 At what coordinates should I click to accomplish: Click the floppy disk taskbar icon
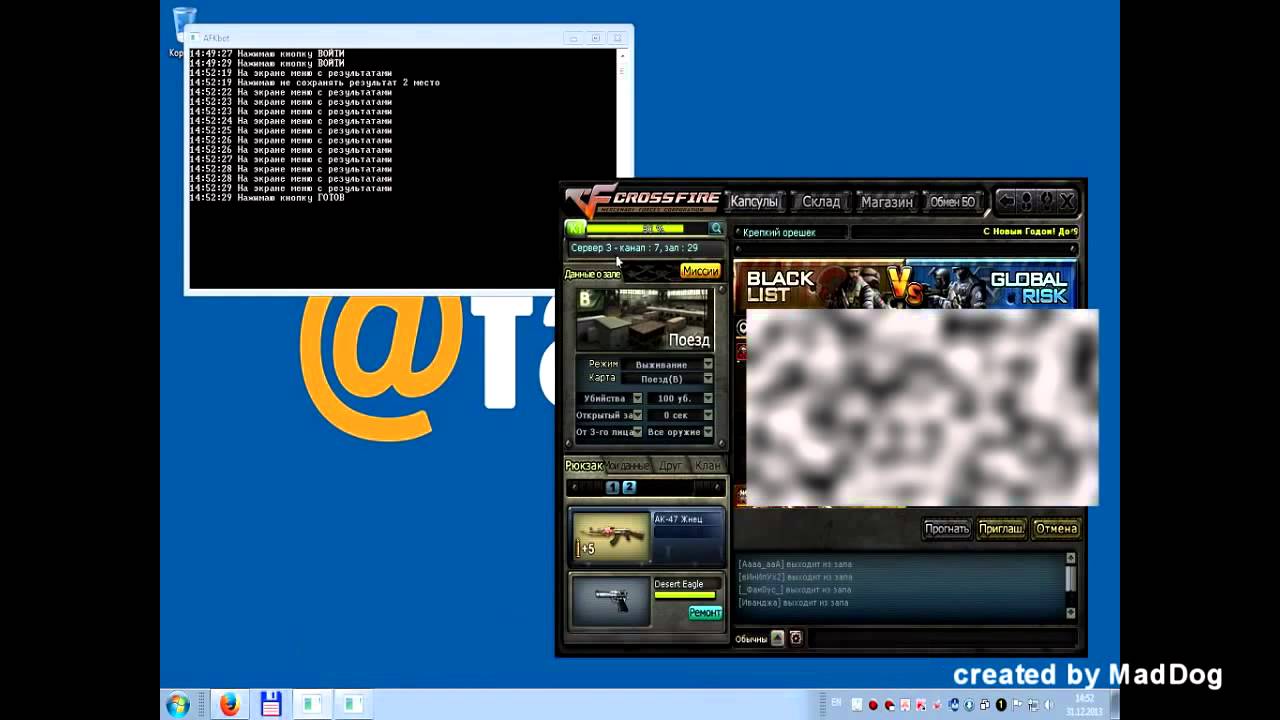(x=271, y=705)
